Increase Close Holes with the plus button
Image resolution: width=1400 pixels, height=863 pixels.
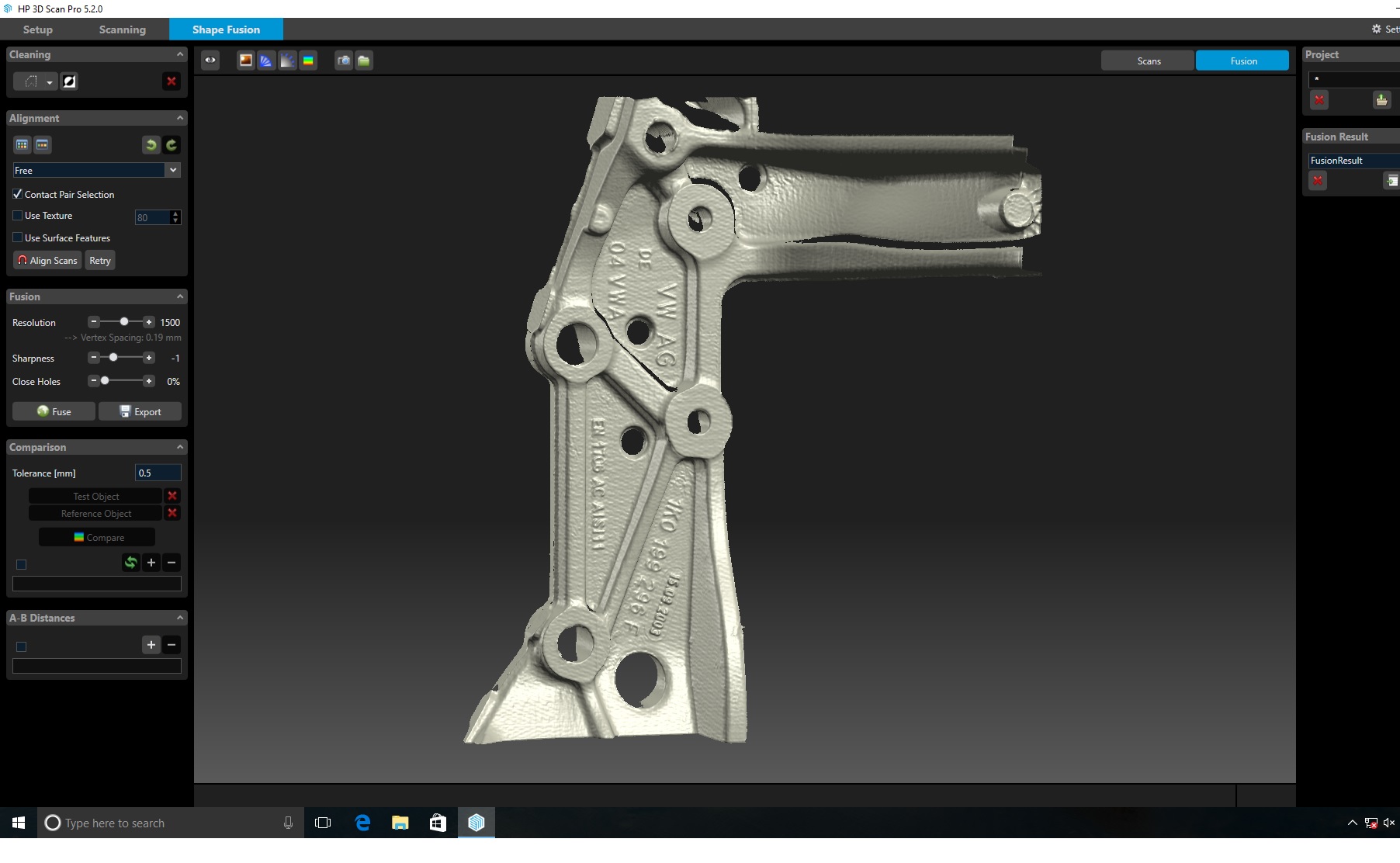(x=149, y=381)
